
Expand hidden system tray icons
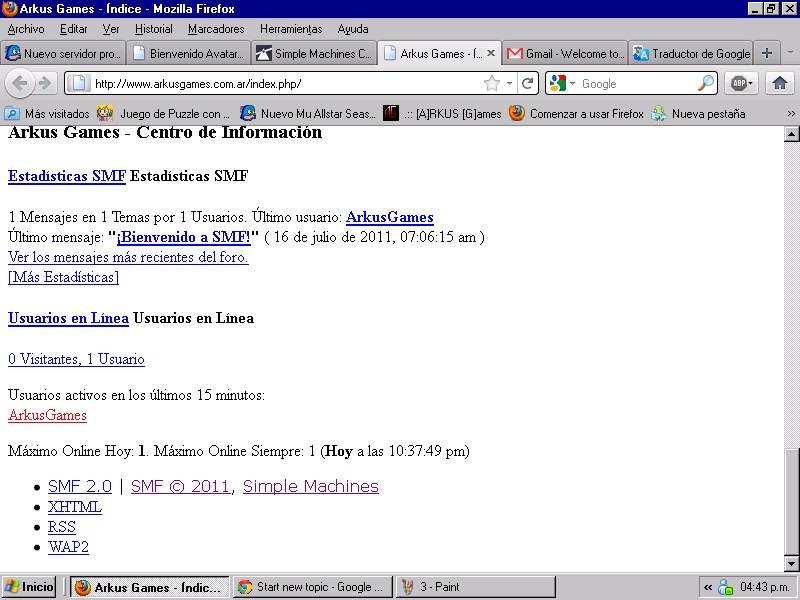click(x=708, y=587)
